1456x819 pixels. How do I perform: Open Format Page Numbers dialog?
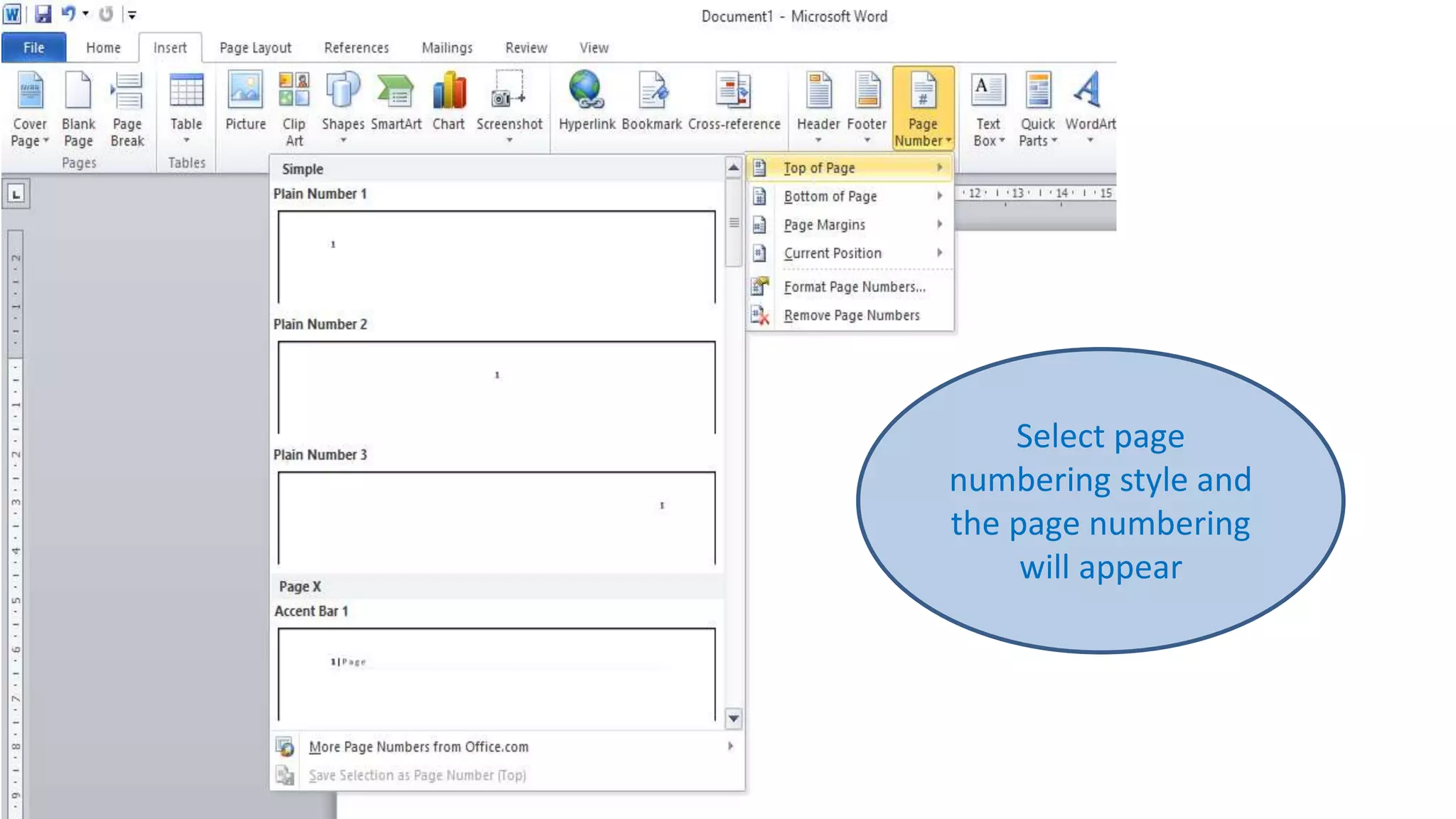pos(850,287)
